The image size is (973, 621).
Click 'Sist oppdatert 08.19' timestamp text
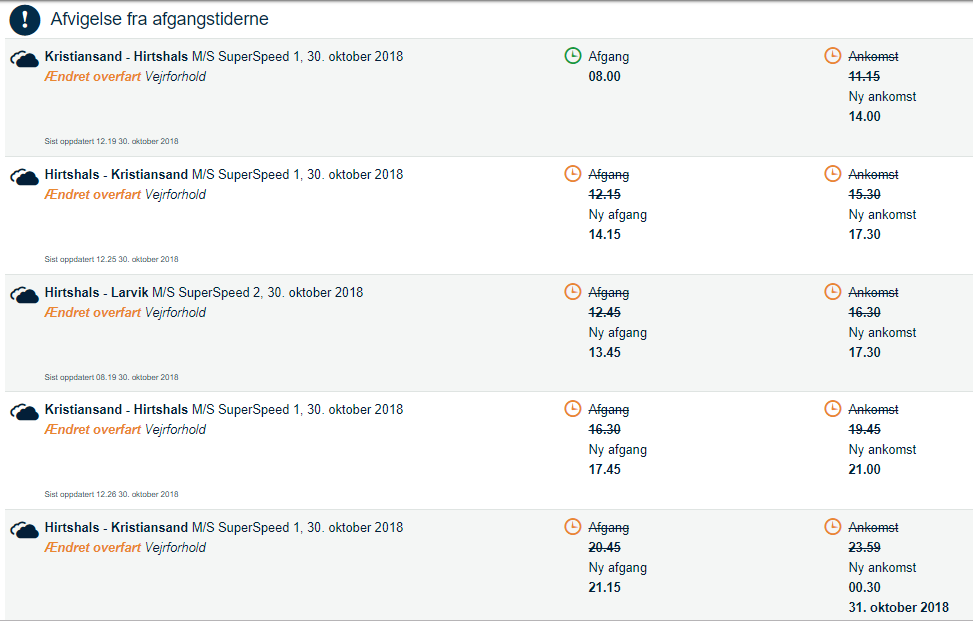click(111, 377)
